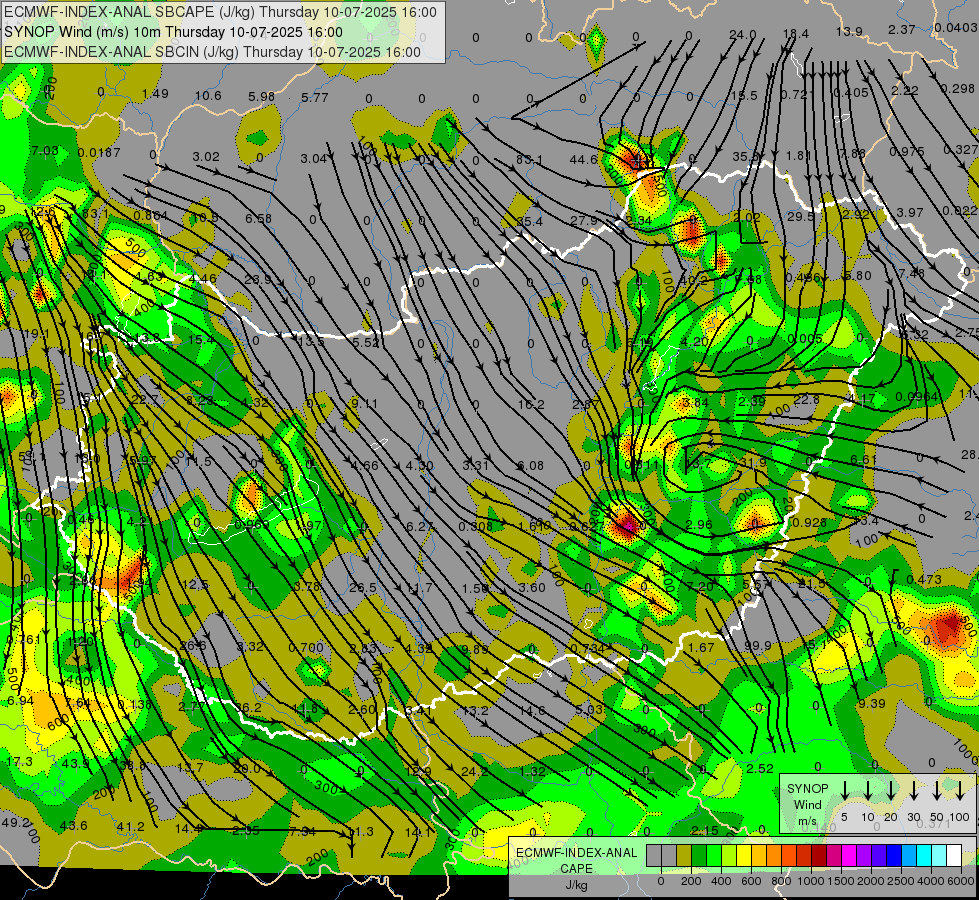Pick the olive CAPE legend swatch
This screenshot has width=979, height=900.
pyautogui.click(x=684, y=855)
